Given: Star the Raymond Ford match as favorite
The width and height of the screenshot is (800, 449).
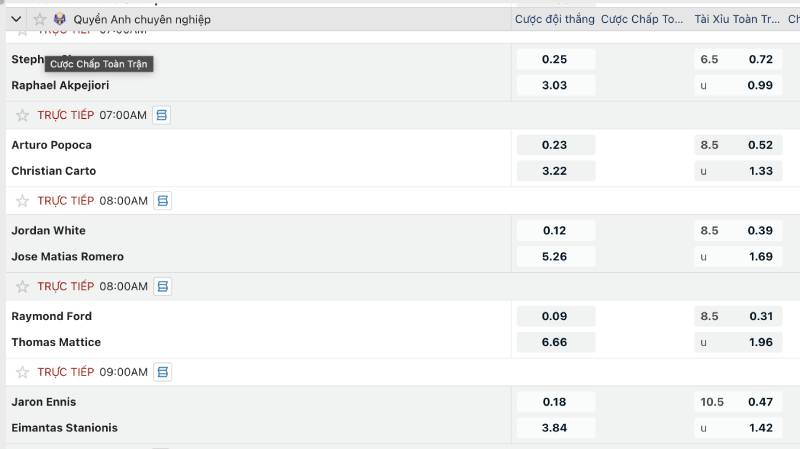Looking at the screenshot, I should click(x=23, y=287).
